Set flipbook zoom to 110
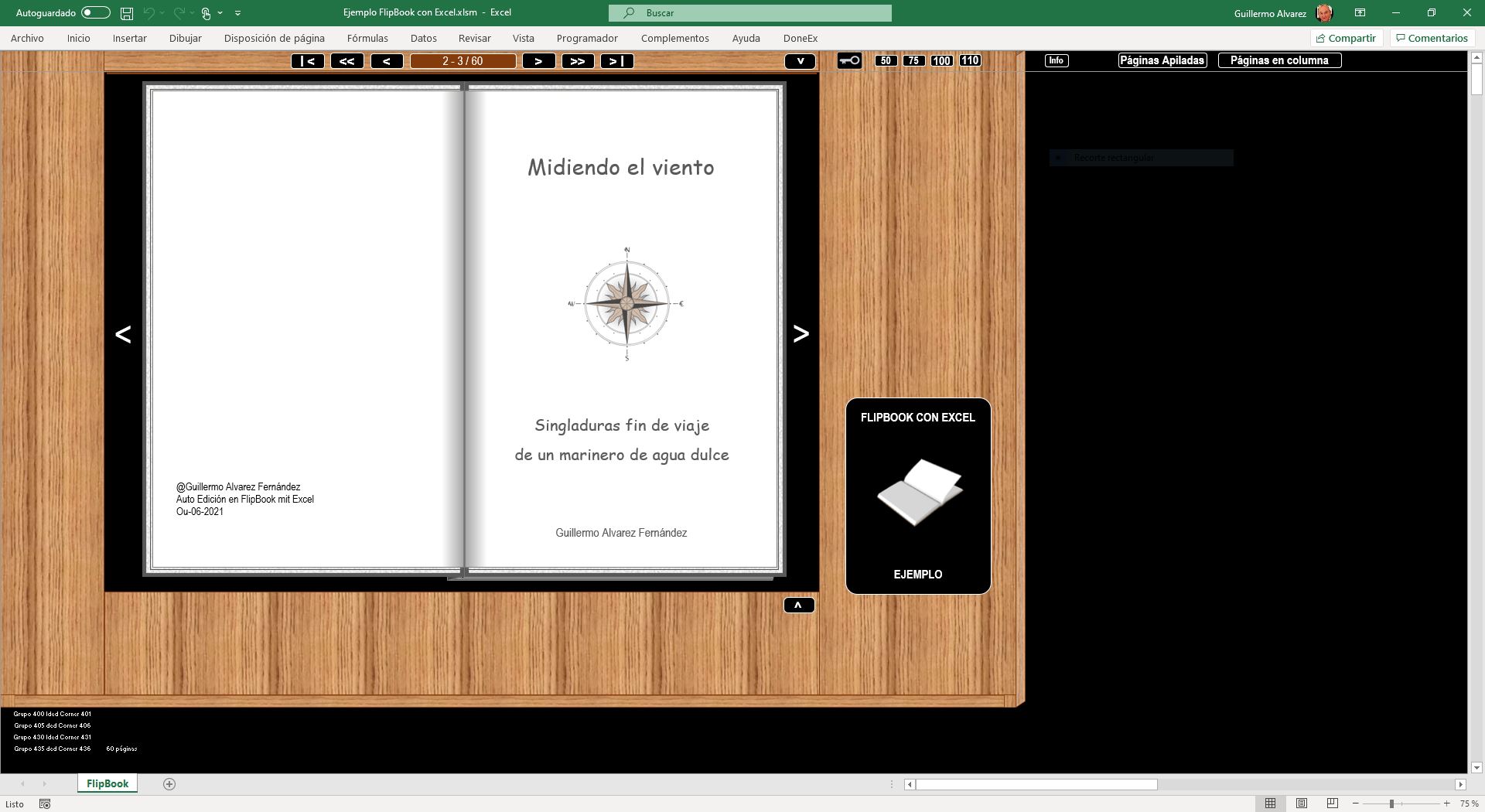 coord(970,60)
